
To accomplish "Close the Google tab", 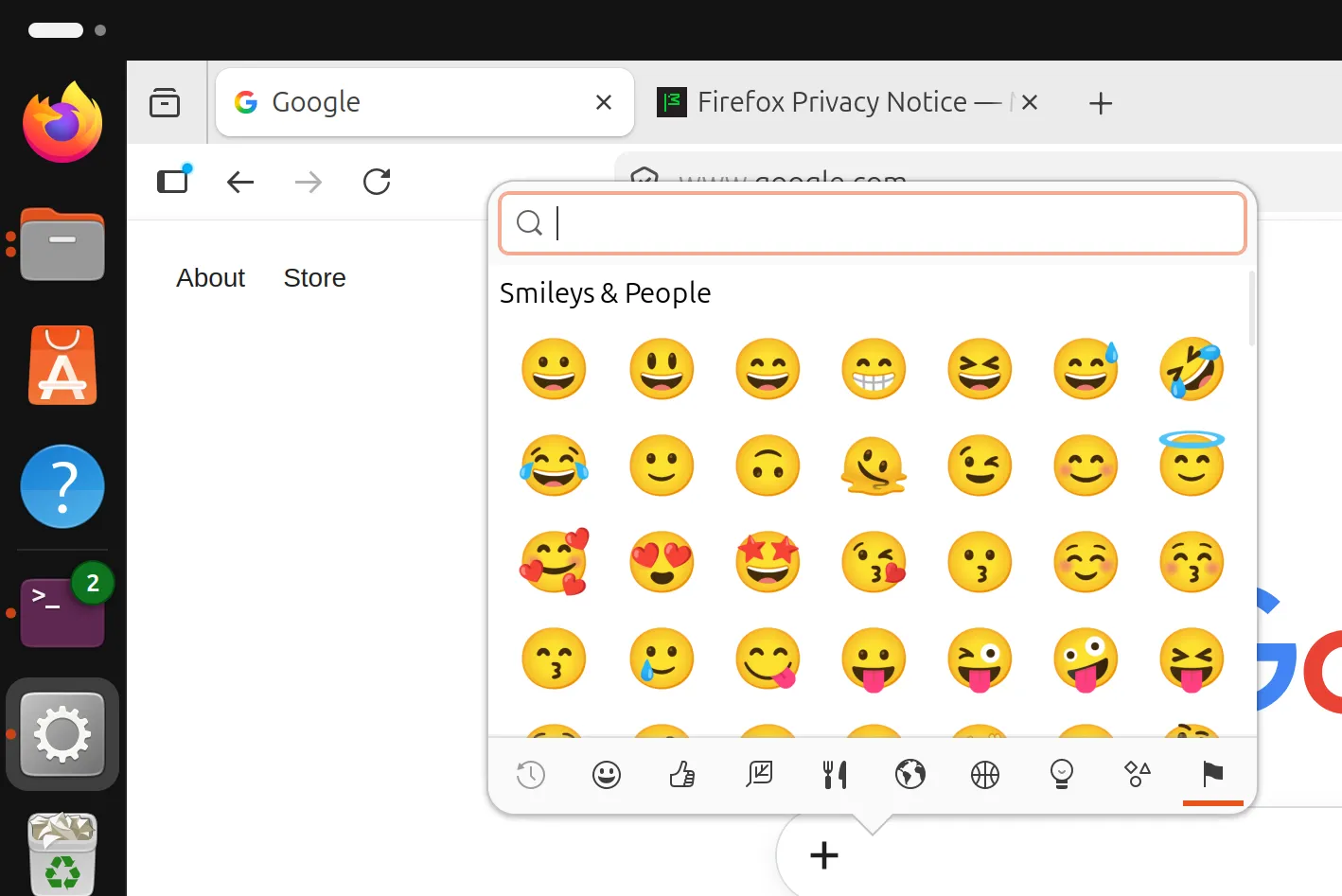I will [604, 101].
